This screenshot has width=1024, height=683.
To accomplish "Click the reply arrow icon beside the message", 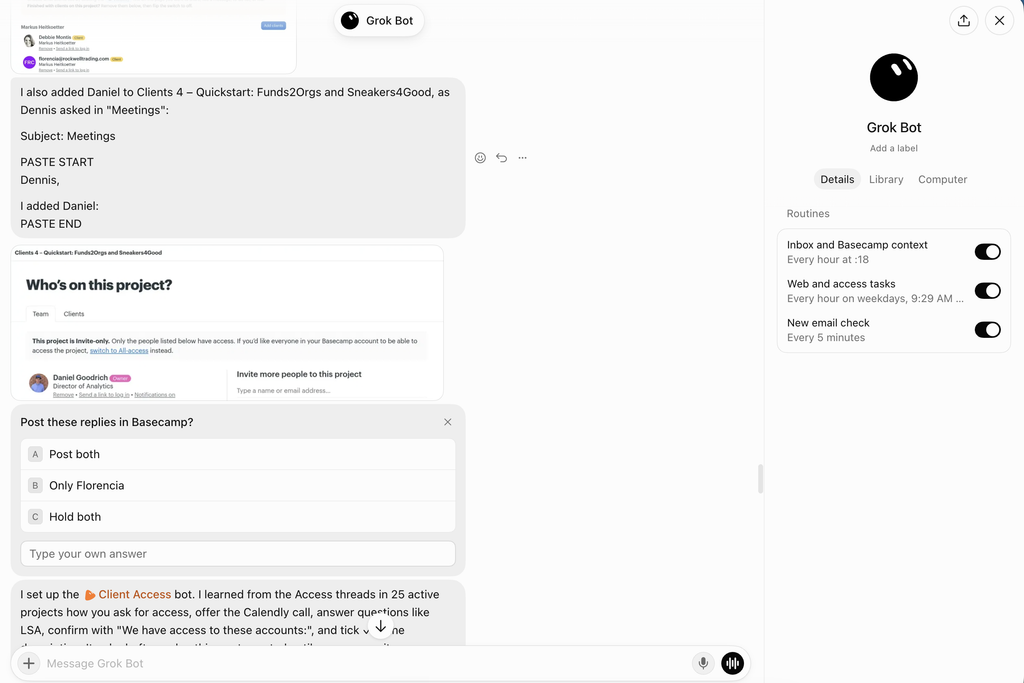I will tap(502, 157).
